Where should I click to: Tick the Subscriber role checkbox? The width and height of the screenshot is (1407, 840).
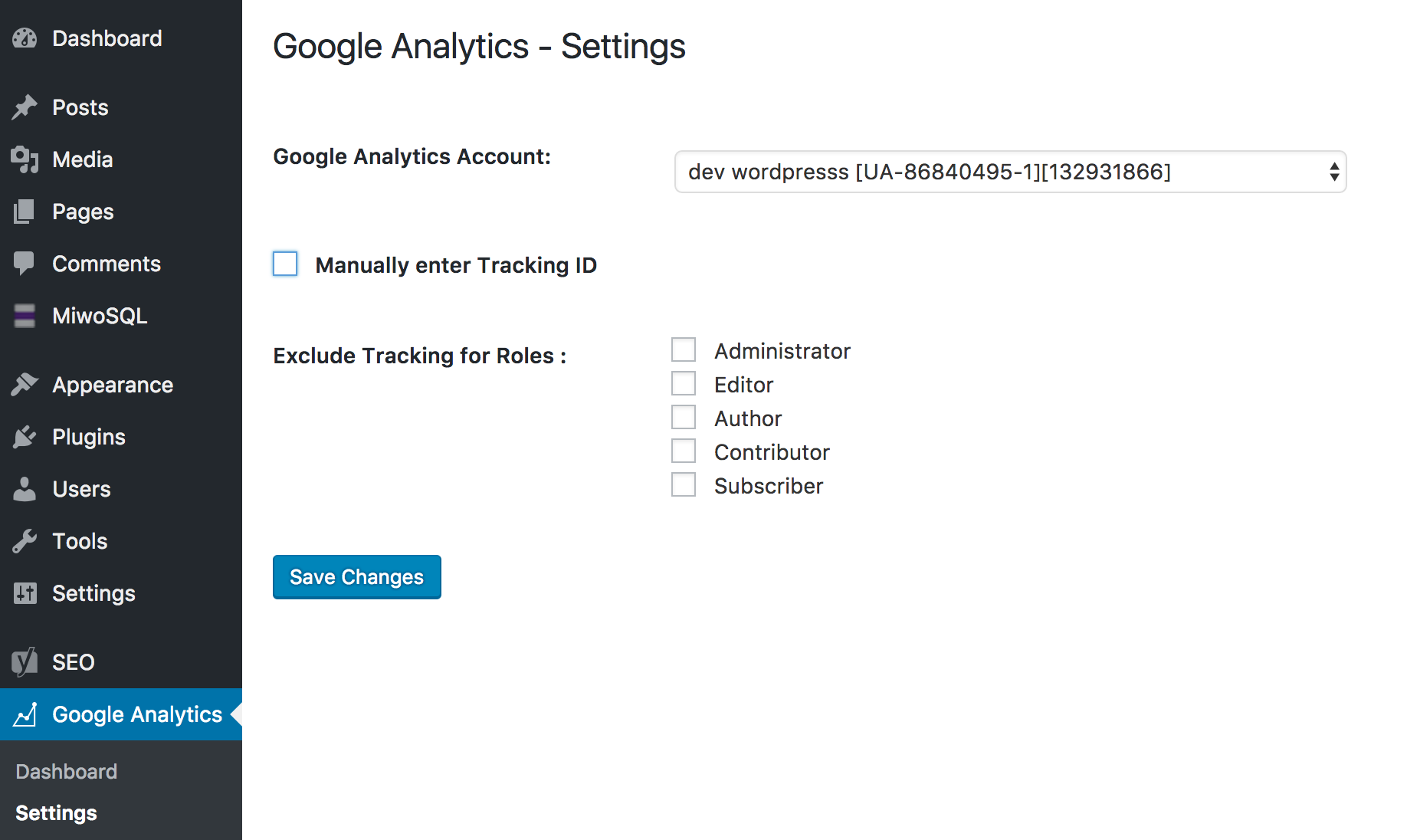(x=684, y=484)
